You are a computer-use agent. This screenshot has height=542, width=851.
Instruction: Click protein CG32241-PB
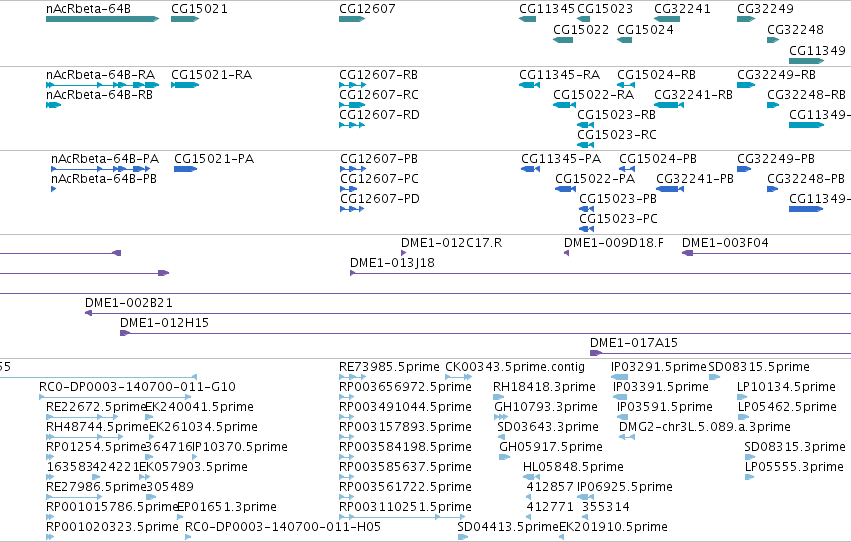[695, 179]
